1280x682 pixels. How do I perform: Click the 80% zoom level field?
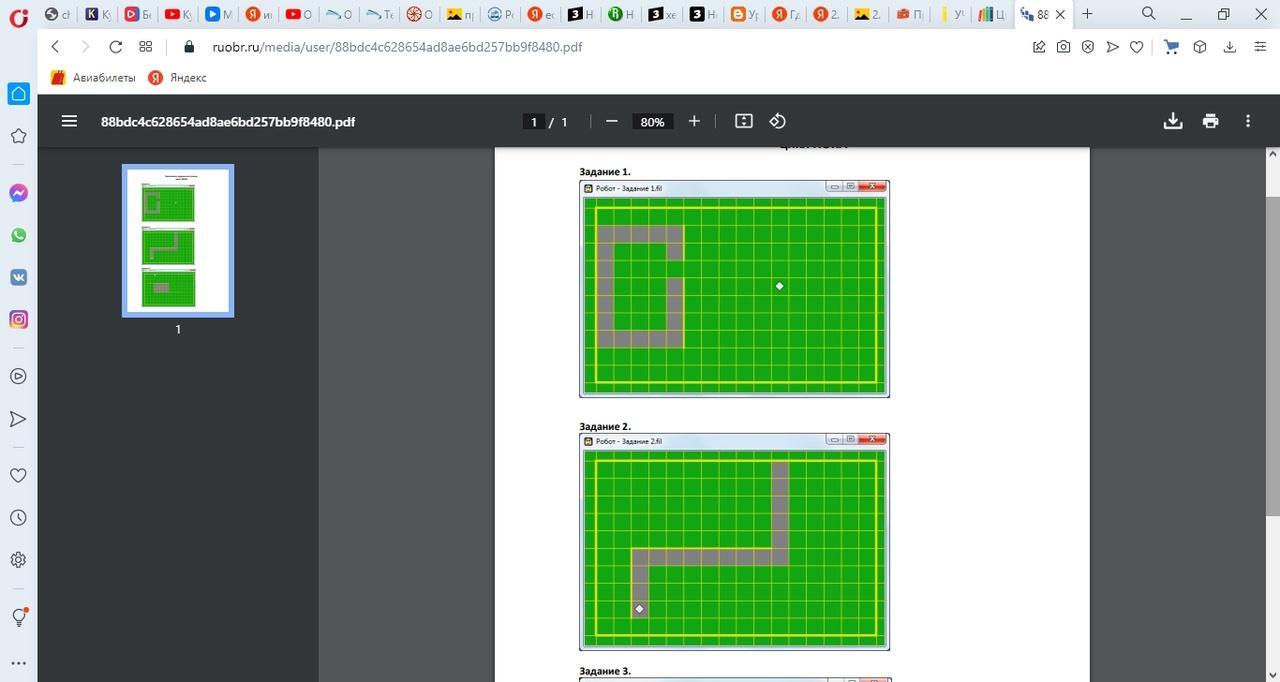pyautogui.click(x=652, y=122)
